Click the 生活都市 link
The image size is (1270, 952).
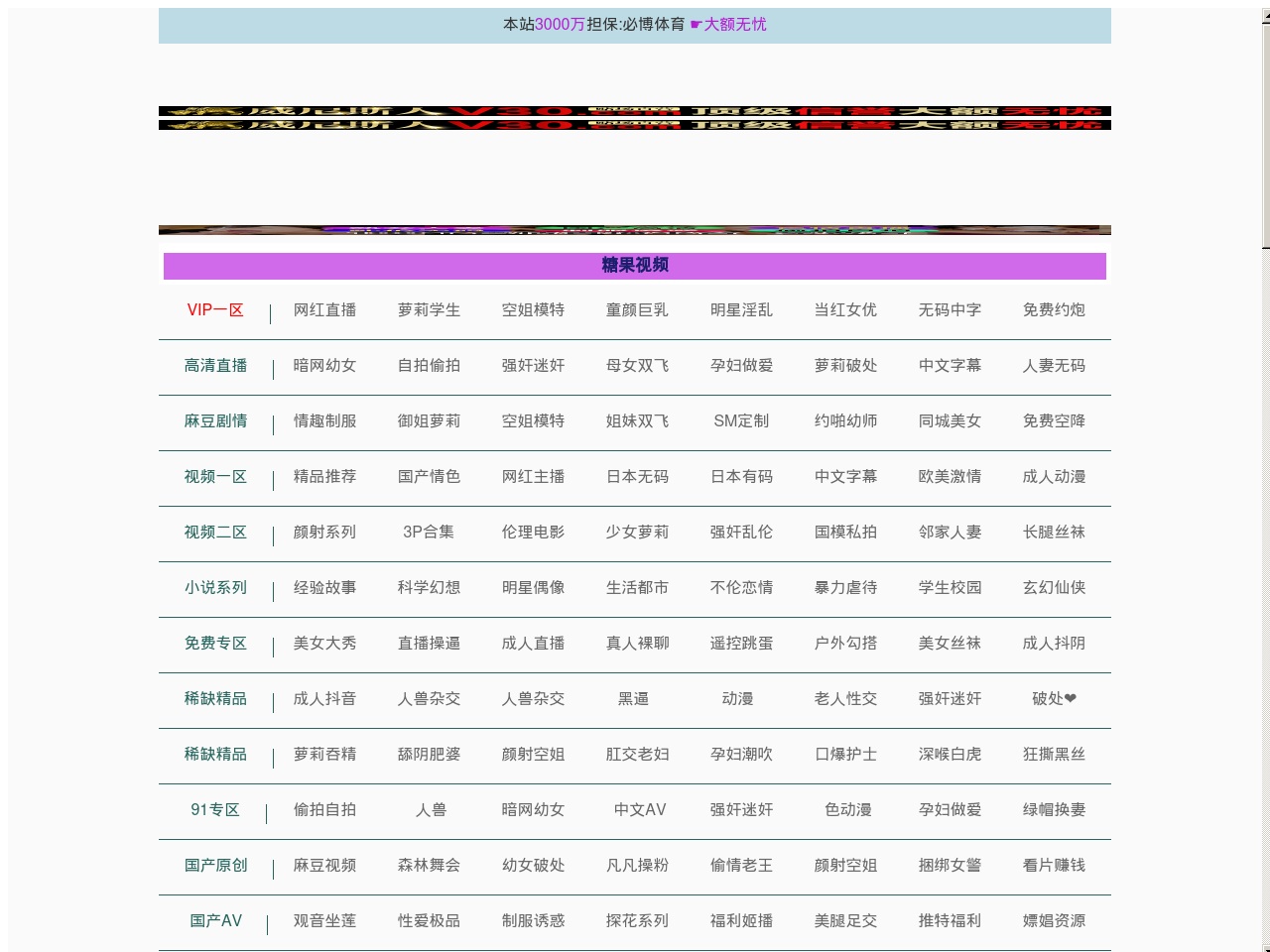point(637,588)
